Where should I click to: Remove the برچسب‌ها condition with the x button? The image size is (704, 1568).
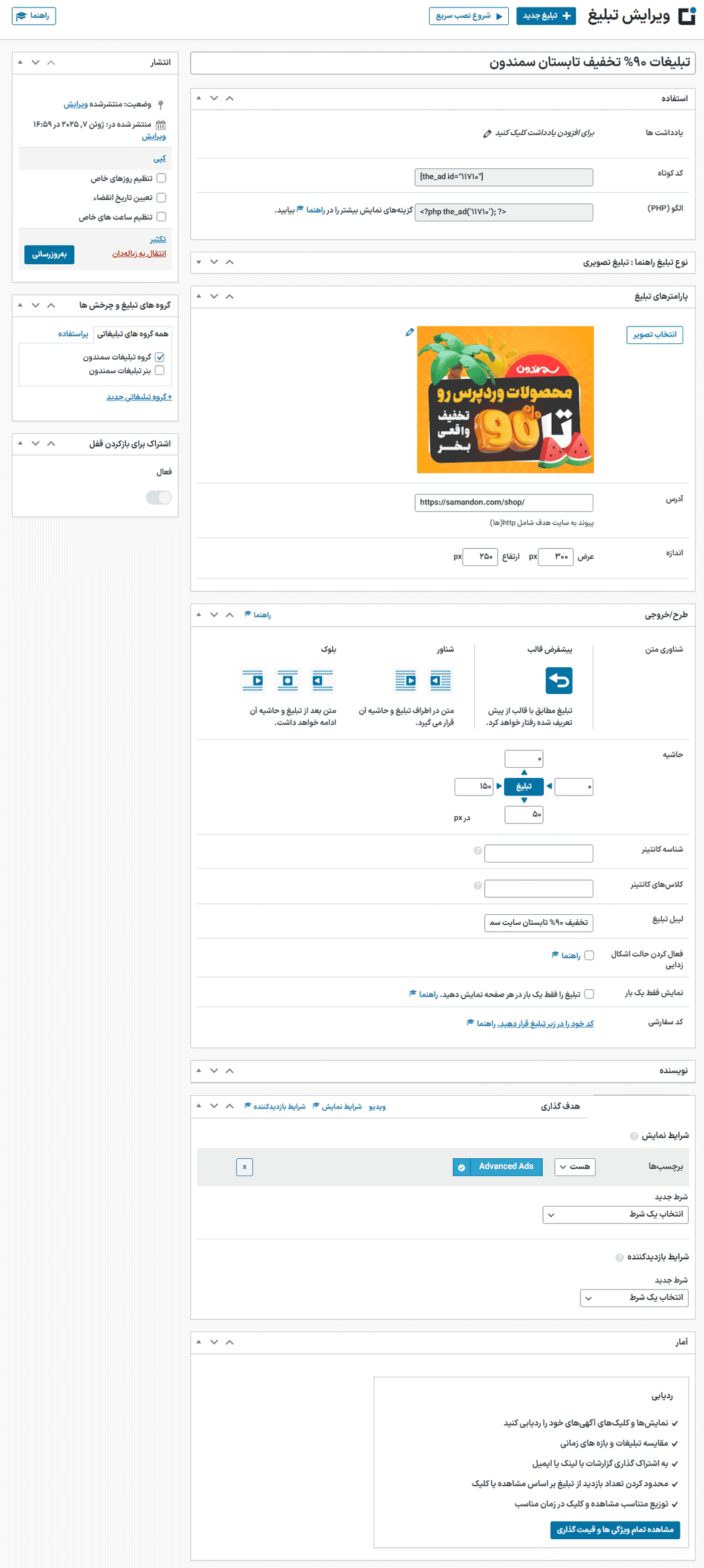point(245,1167)
